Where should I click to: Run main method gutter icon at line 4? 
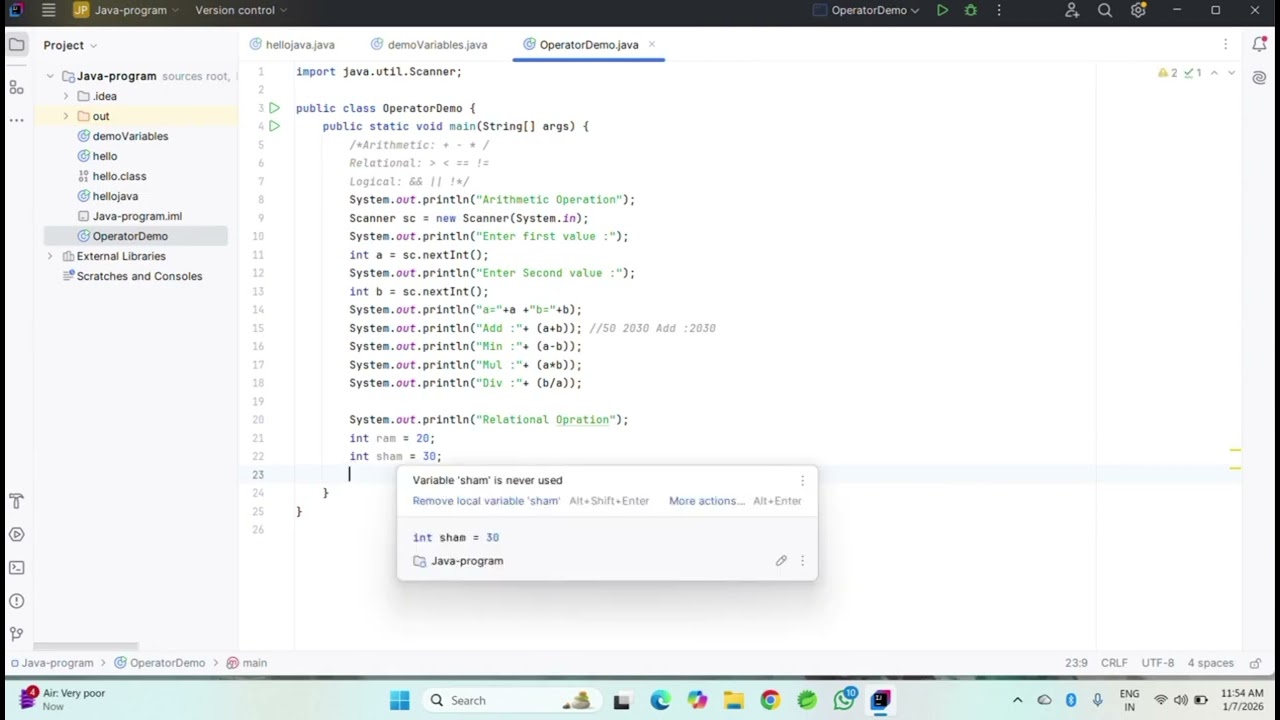275,126
